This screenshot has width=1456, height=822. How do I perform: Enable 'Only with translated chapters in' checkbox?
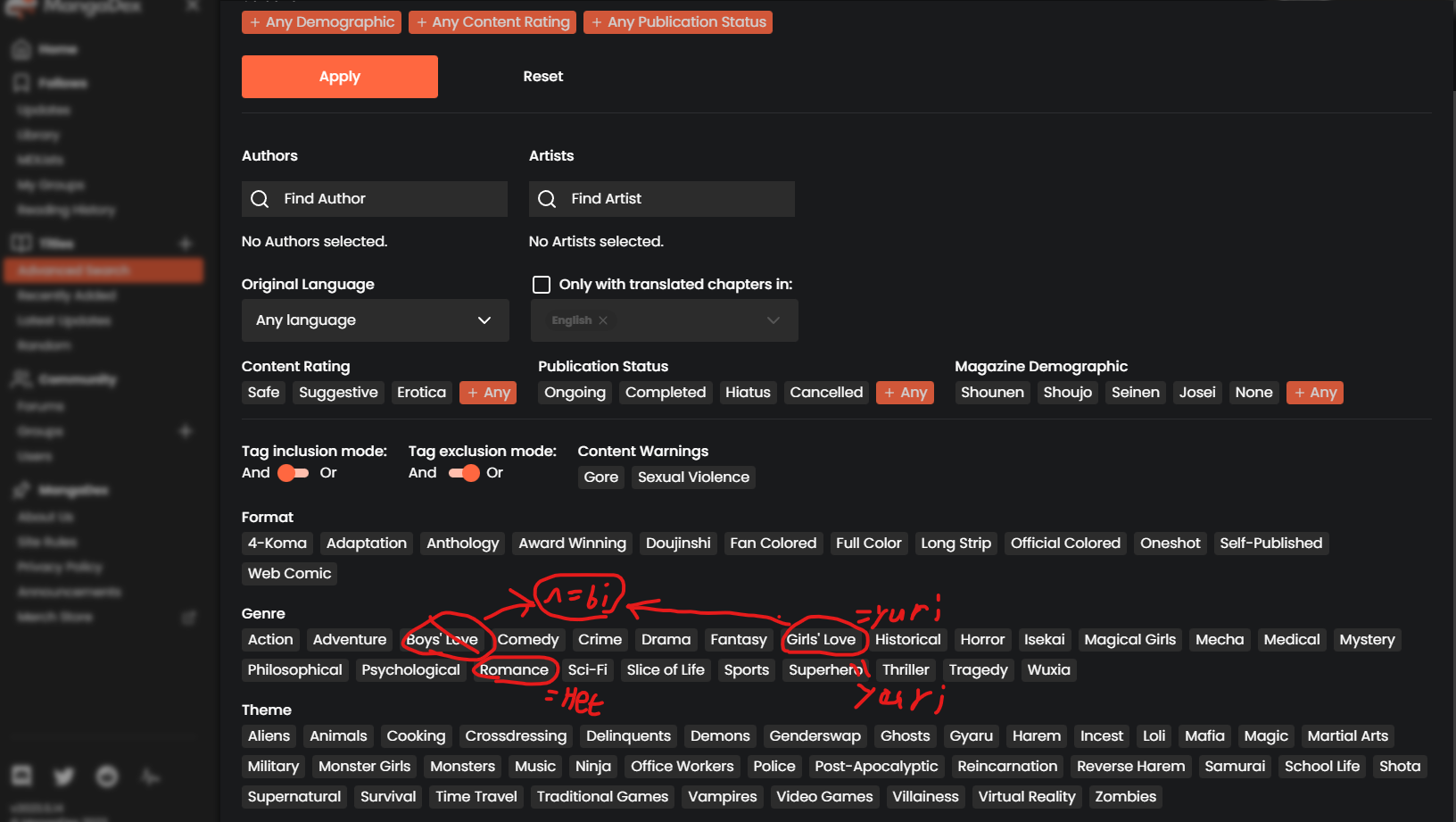[x=542, y=285]
